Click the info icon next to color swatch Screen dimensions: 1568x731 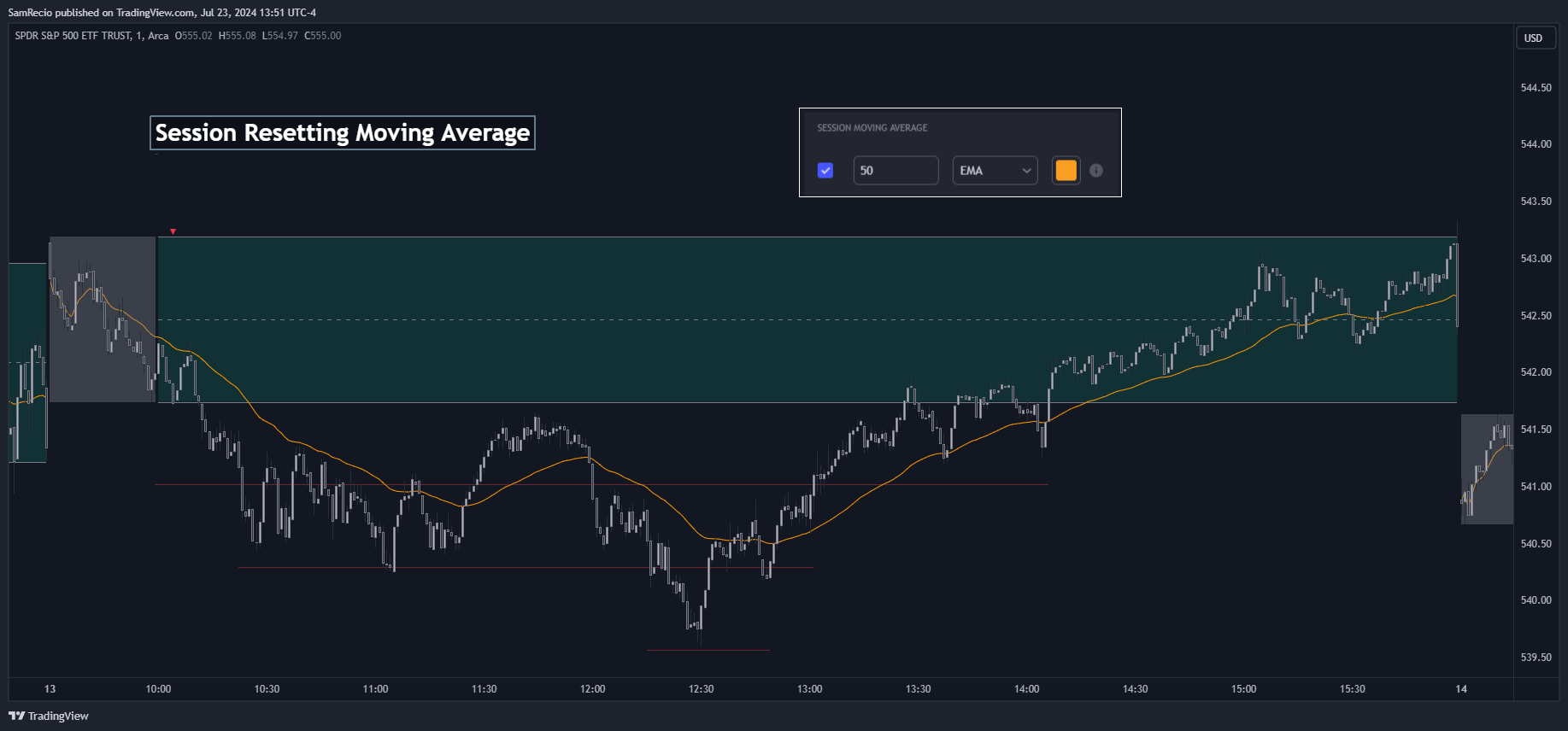pyautogui.click(x=1096, y=170)
